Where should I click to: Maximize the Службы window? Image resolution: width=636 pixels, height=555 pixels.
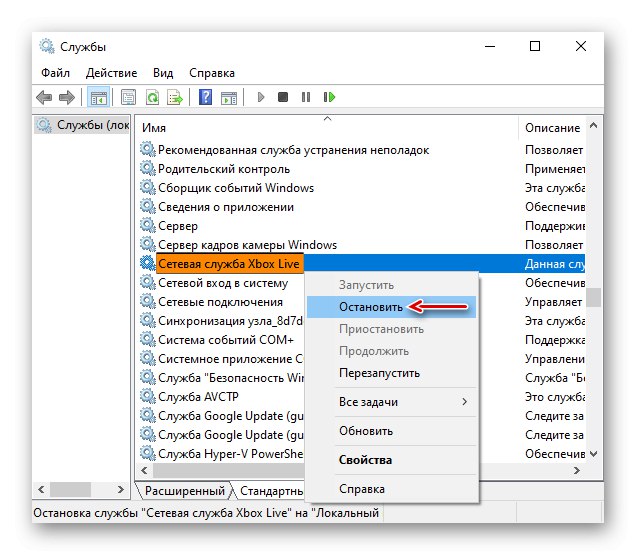535,46
